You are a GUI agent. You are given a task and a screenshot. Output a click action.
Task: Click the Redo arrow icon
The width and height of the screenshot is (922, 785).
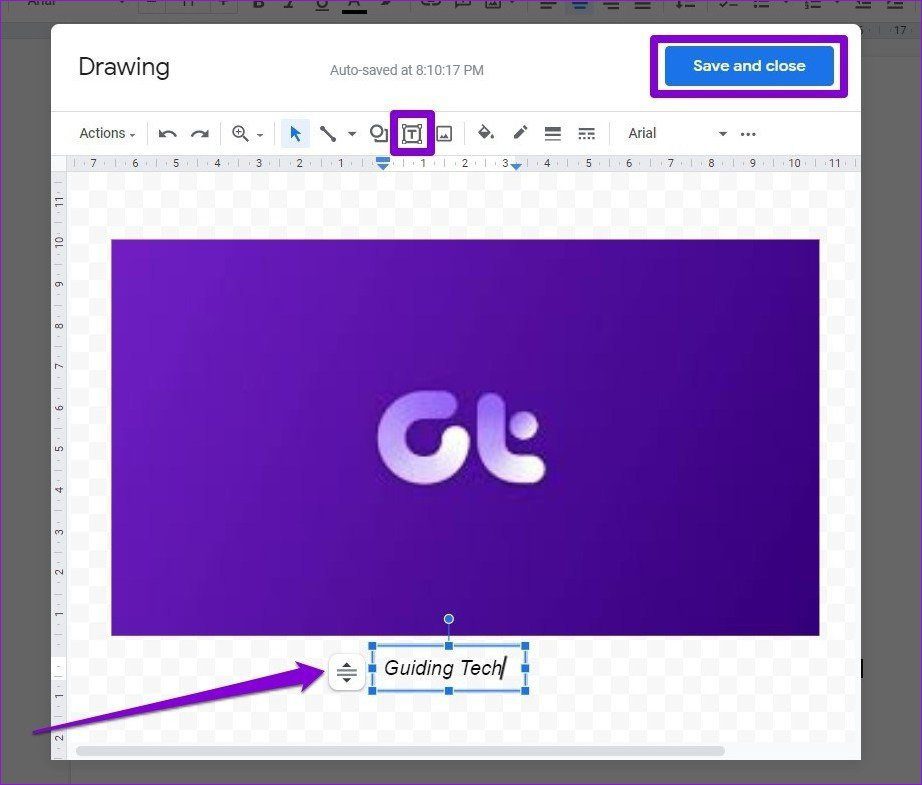pyautogui.click(x=200, y=134)
